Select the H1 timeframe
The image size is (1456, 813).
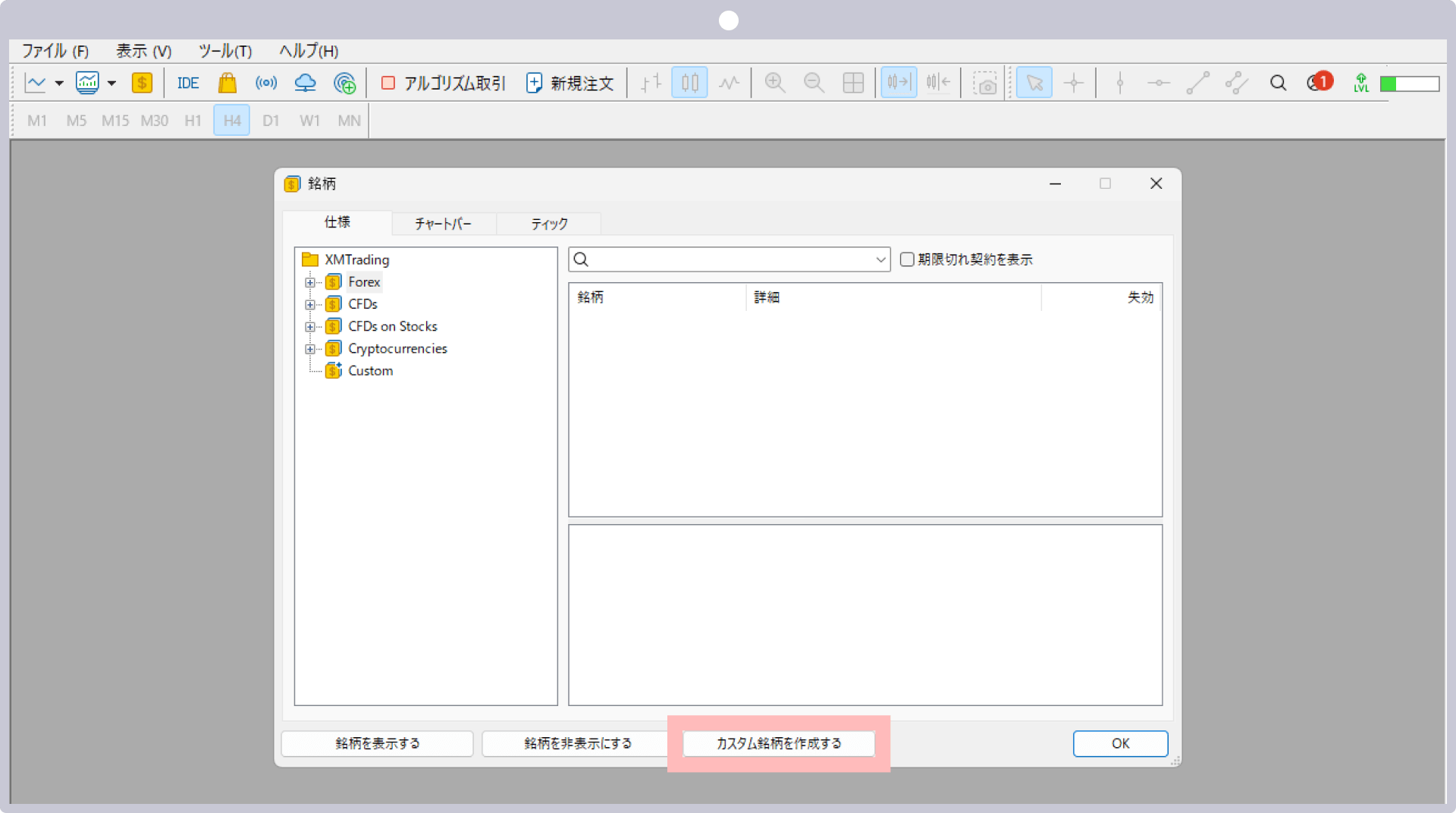[193, 121]
